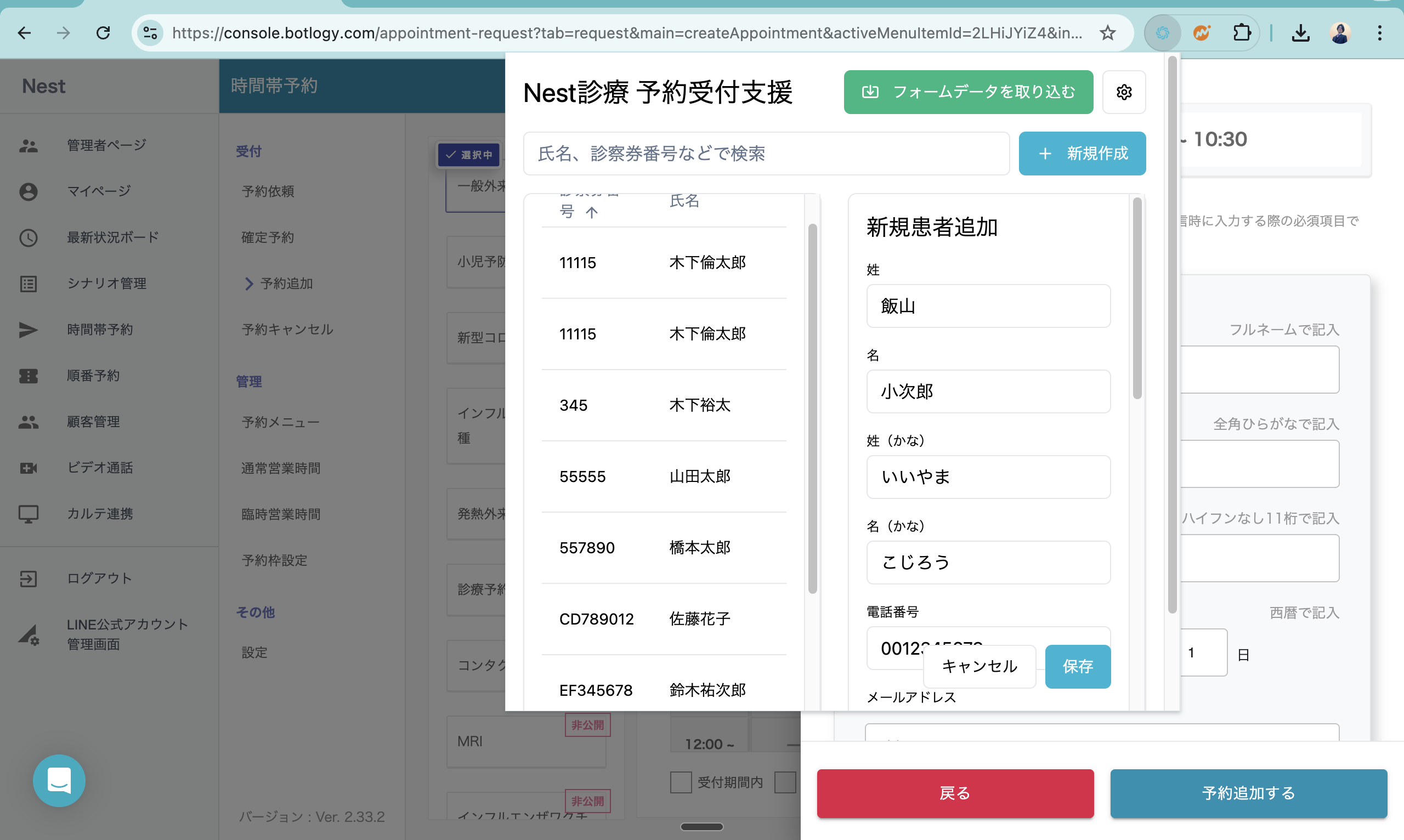
Task: Select the 確定予約 menu item
Action: 268,238
